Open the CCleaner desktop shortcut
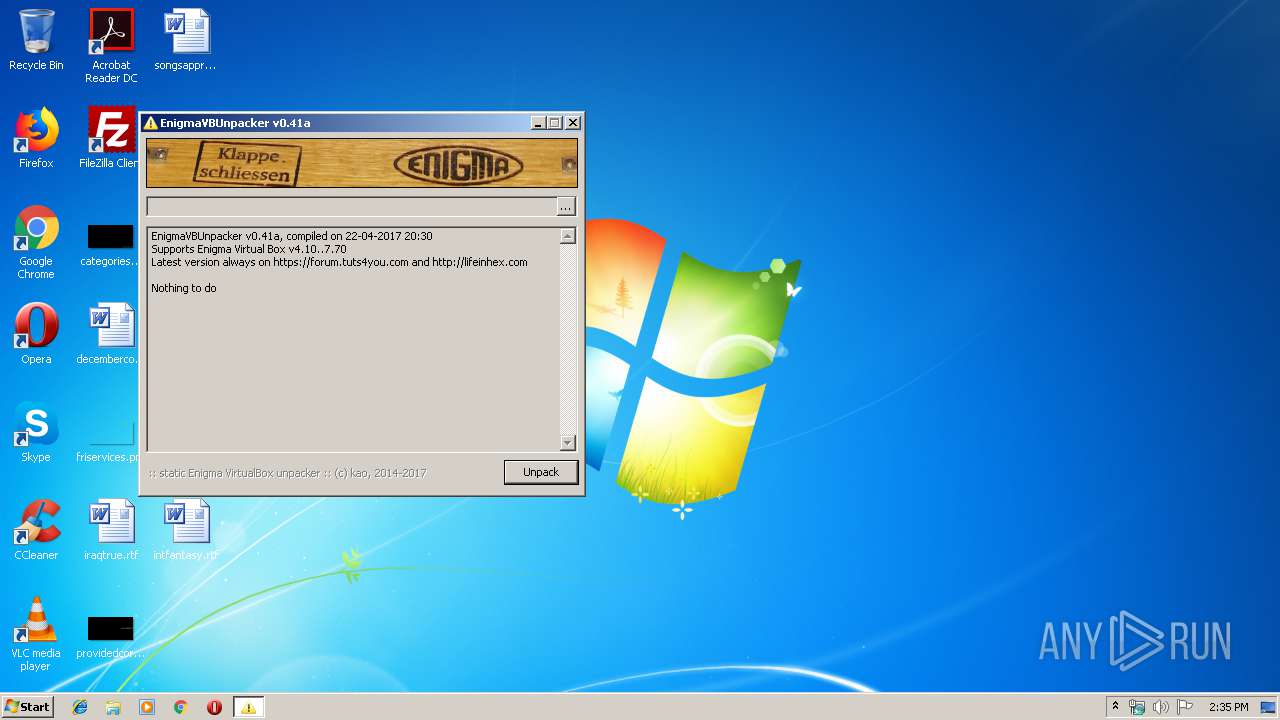This screenshot has width=1280, height=720. pos(36,530)
